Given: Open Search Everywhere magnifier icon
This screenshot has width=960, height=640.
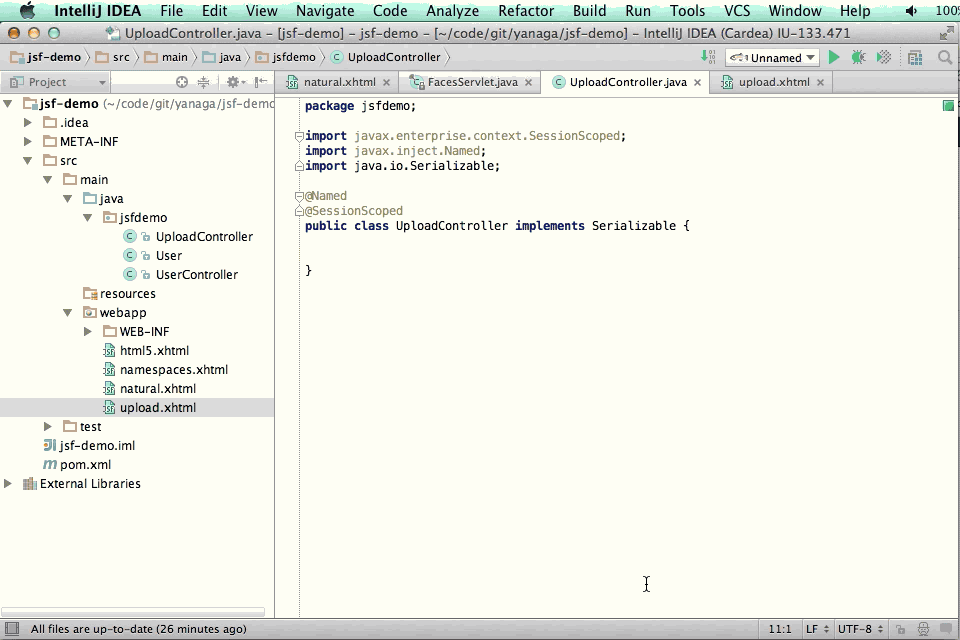Looking at the screenshot, I should tap(945, 58).
